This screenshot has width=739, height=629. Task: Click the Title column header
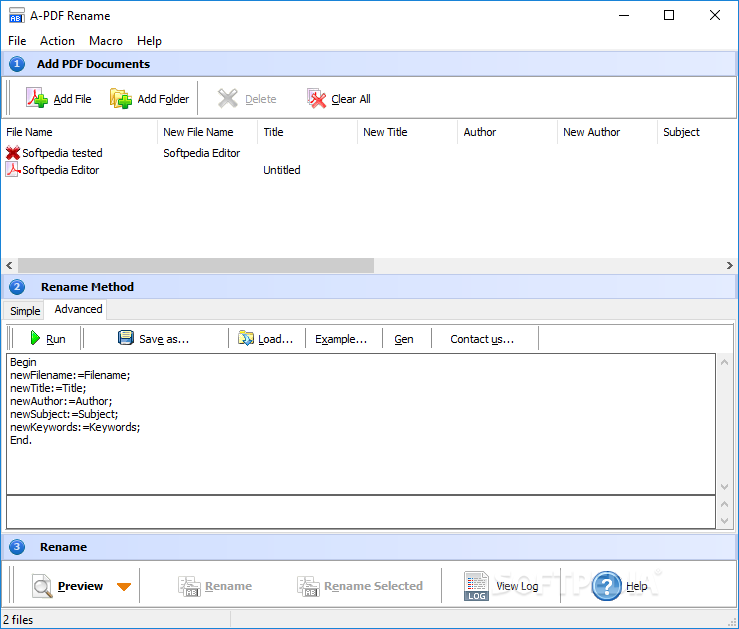point(307,132)
